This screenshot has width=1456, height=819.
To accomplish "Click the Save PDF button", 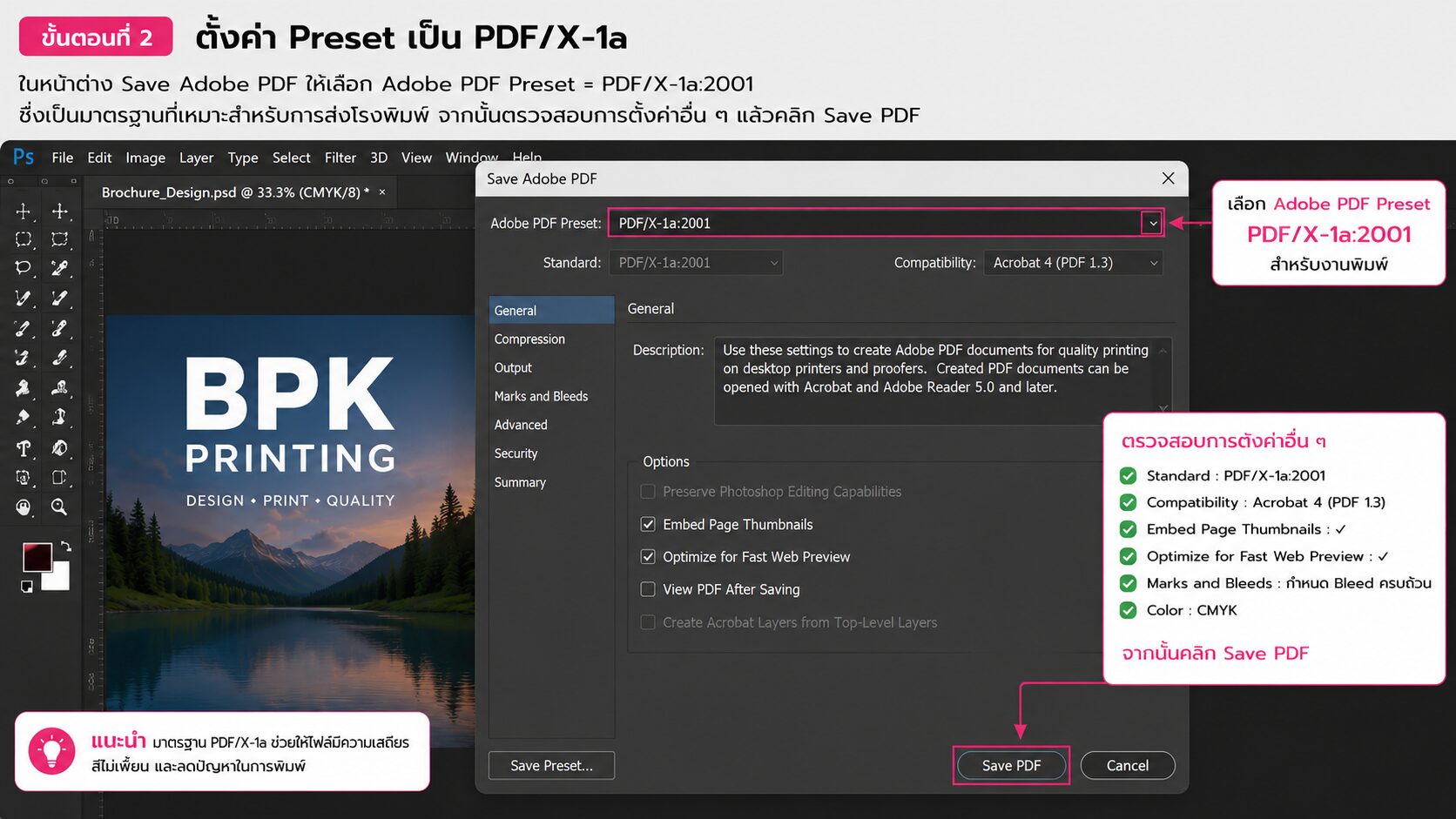I will [1011, 765].
